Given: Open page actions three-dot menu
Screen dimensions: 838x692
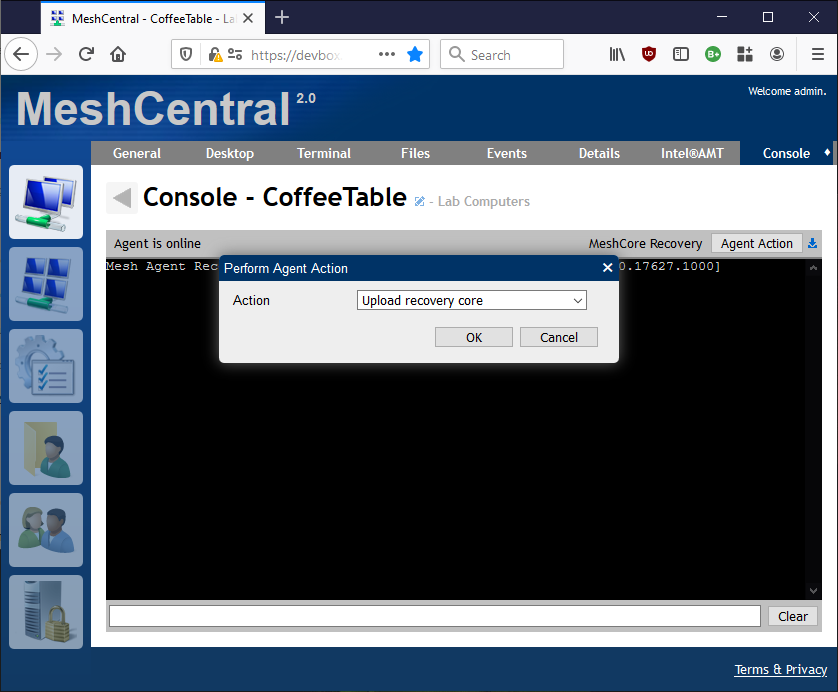Looking at the screenshot, I should pyautogui.click(x=387, y=54).
